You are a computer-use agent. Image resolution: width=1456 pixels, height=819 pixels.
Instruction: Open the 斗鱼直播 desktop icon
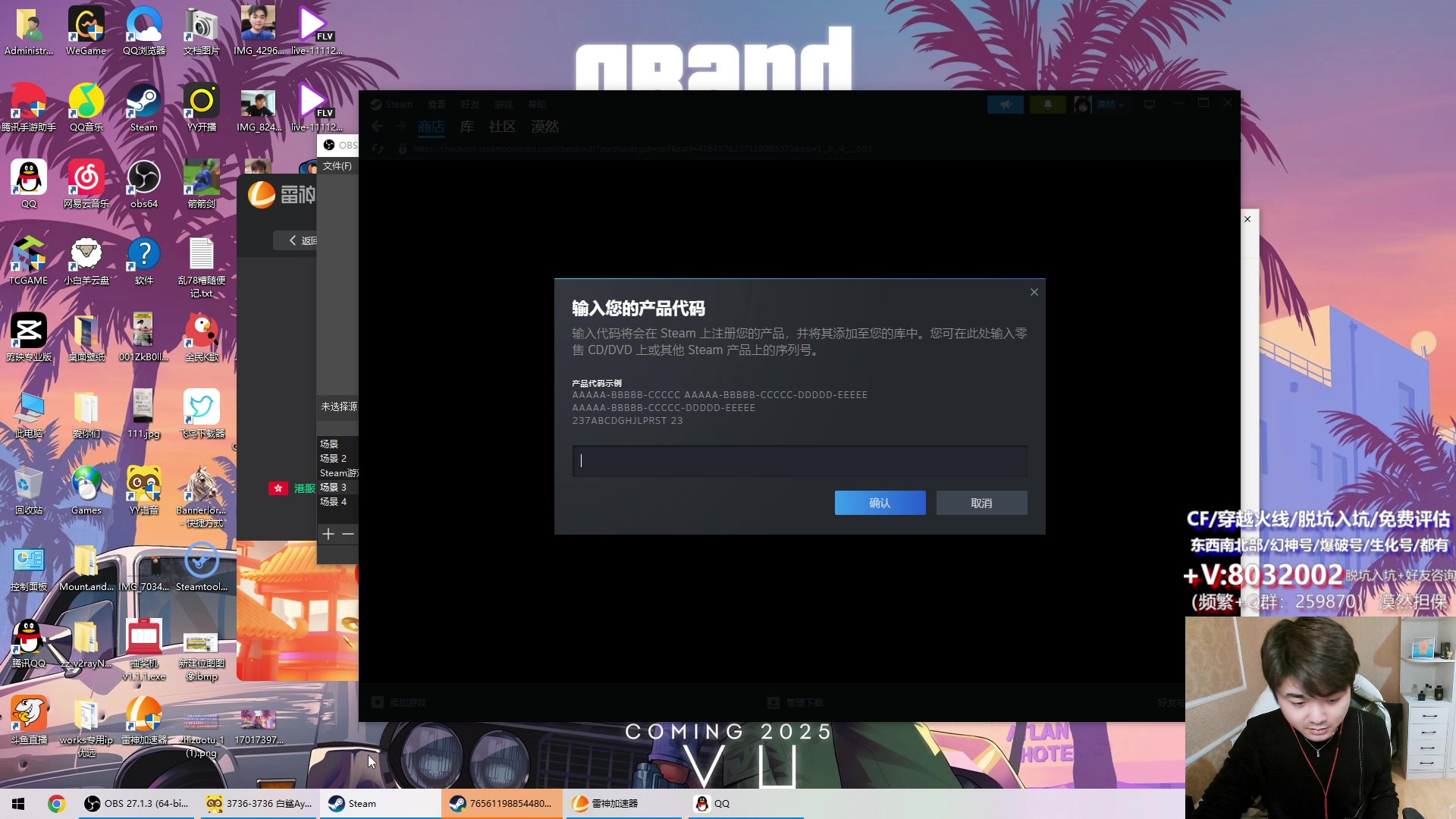point(29,720)
